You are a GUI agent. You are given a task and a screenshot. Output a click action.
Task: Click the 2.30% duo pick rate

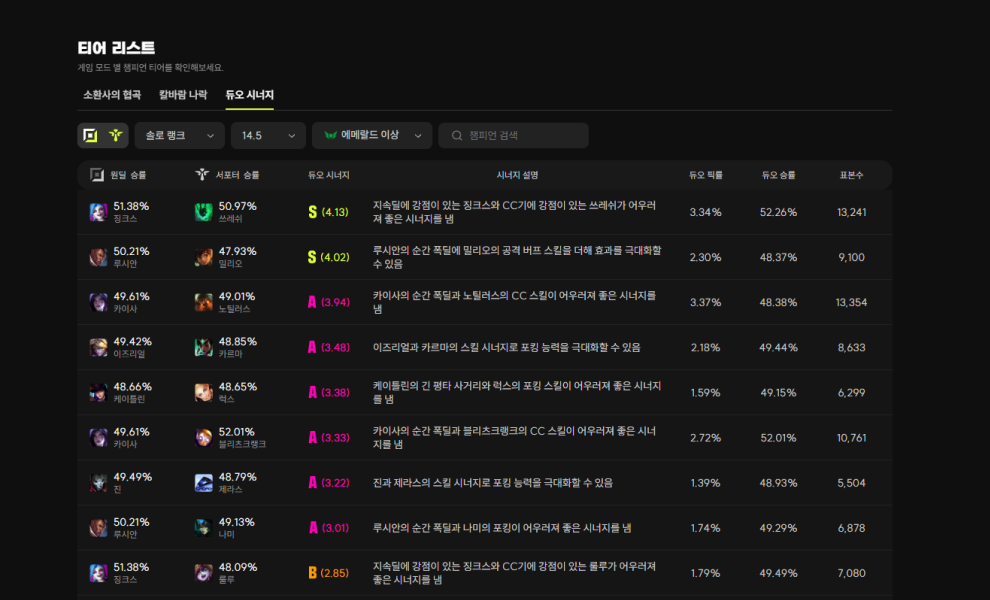pos(705,257)
